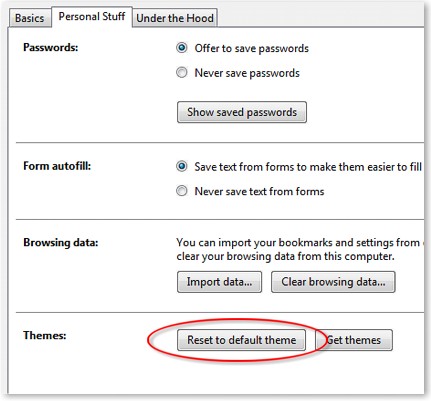The image size is (431, 401).
Task: Enable the Save text from forms radio option
Action: tap(182, 166)
